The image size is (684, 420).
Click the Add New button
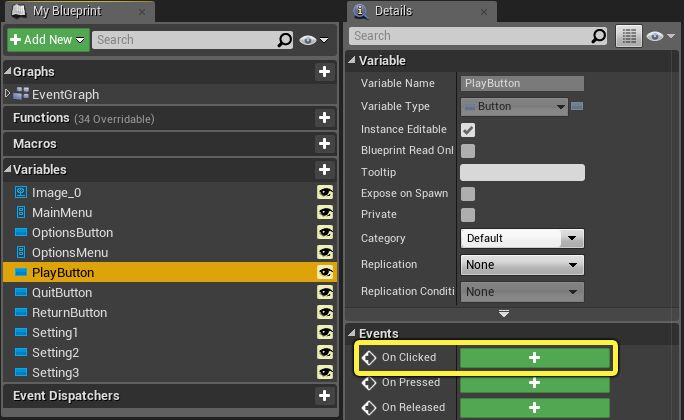tap(48, 40)
